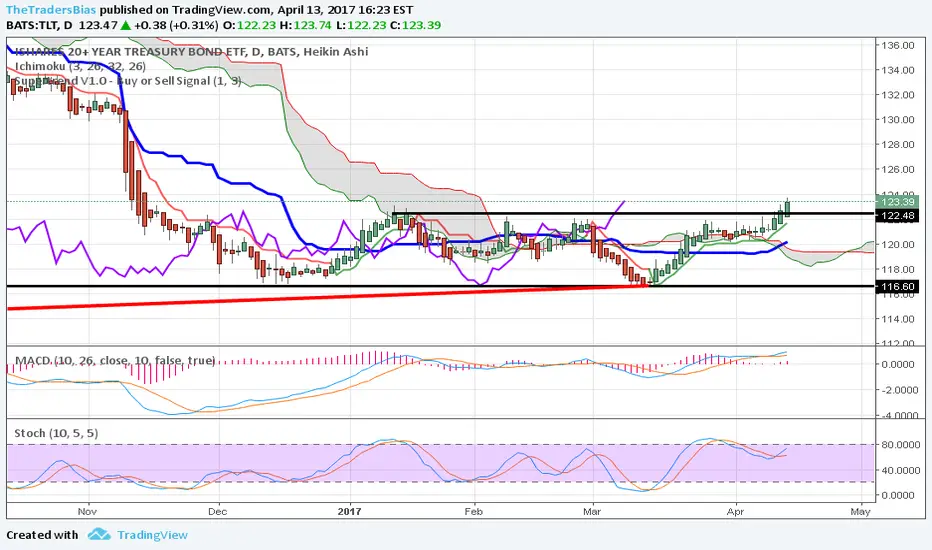932x550 pixels.
Task: Click the Nov label on time axis
Action: 87,511
